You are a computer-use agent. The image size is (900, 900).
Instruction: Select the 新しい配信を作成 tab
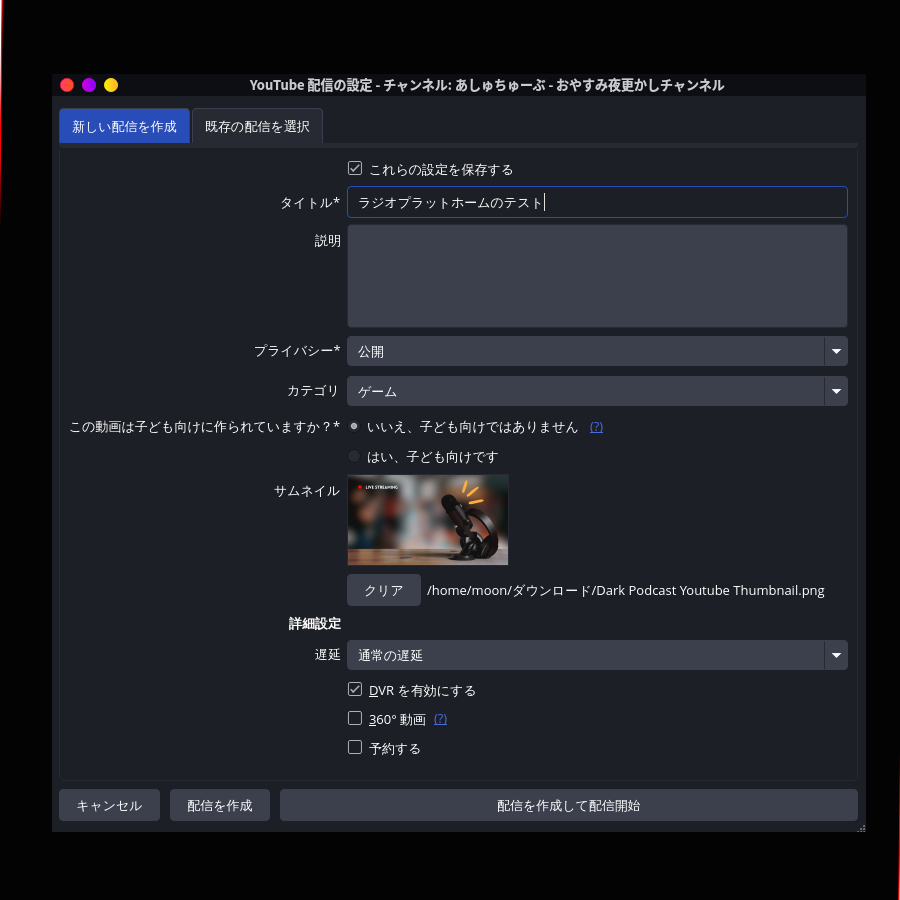[124, 127]
